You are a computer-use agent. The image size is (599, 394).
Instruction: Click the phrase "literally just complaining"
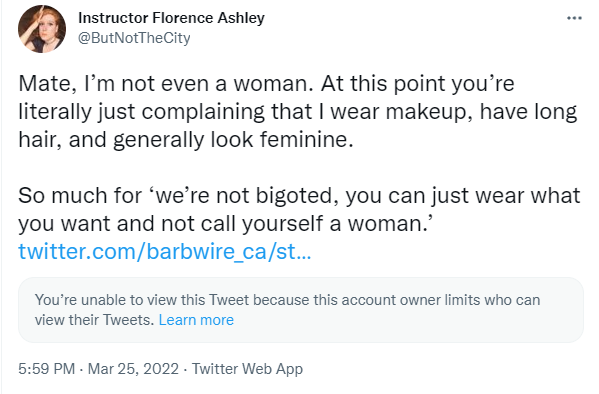tap(141, 112)
